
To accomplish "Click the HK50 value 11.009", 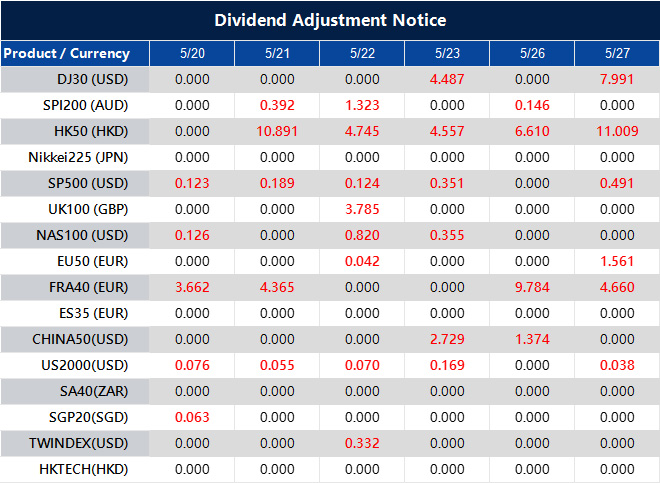I will tap(617, 131).
